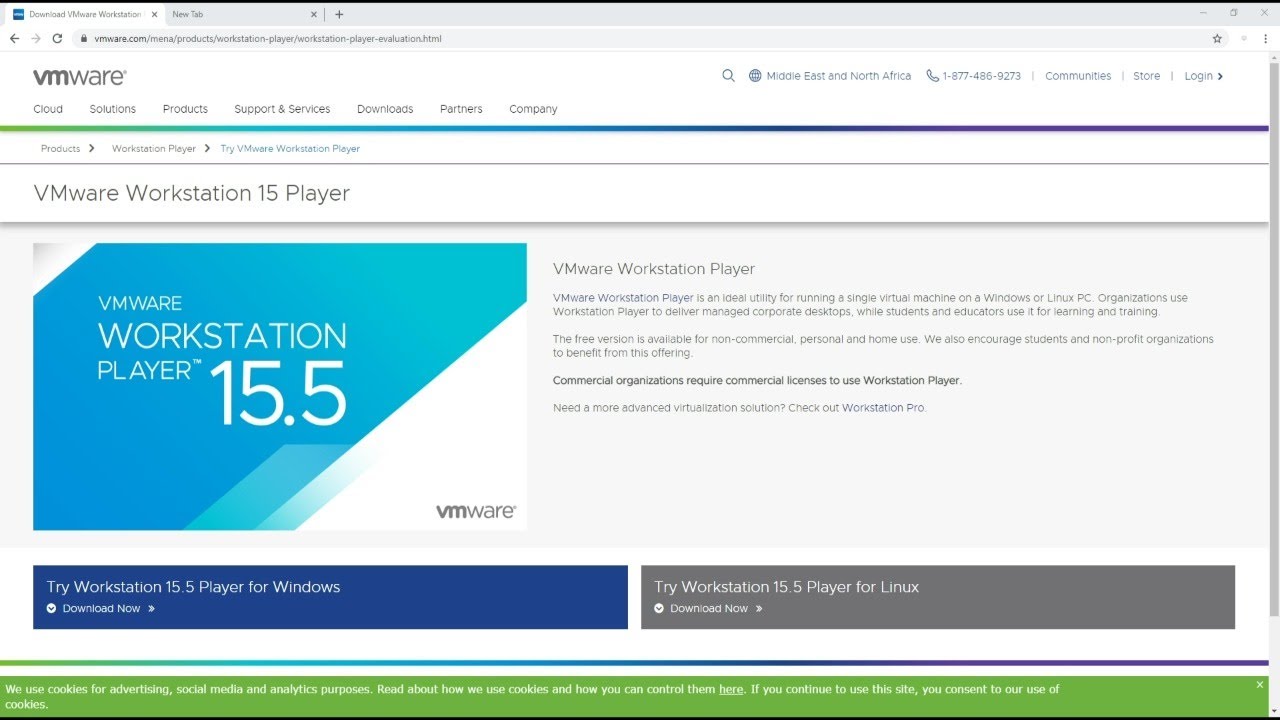This screenshot has height=720, width=1280.
Task: Click the VMware logo in header
Action: 79,77
